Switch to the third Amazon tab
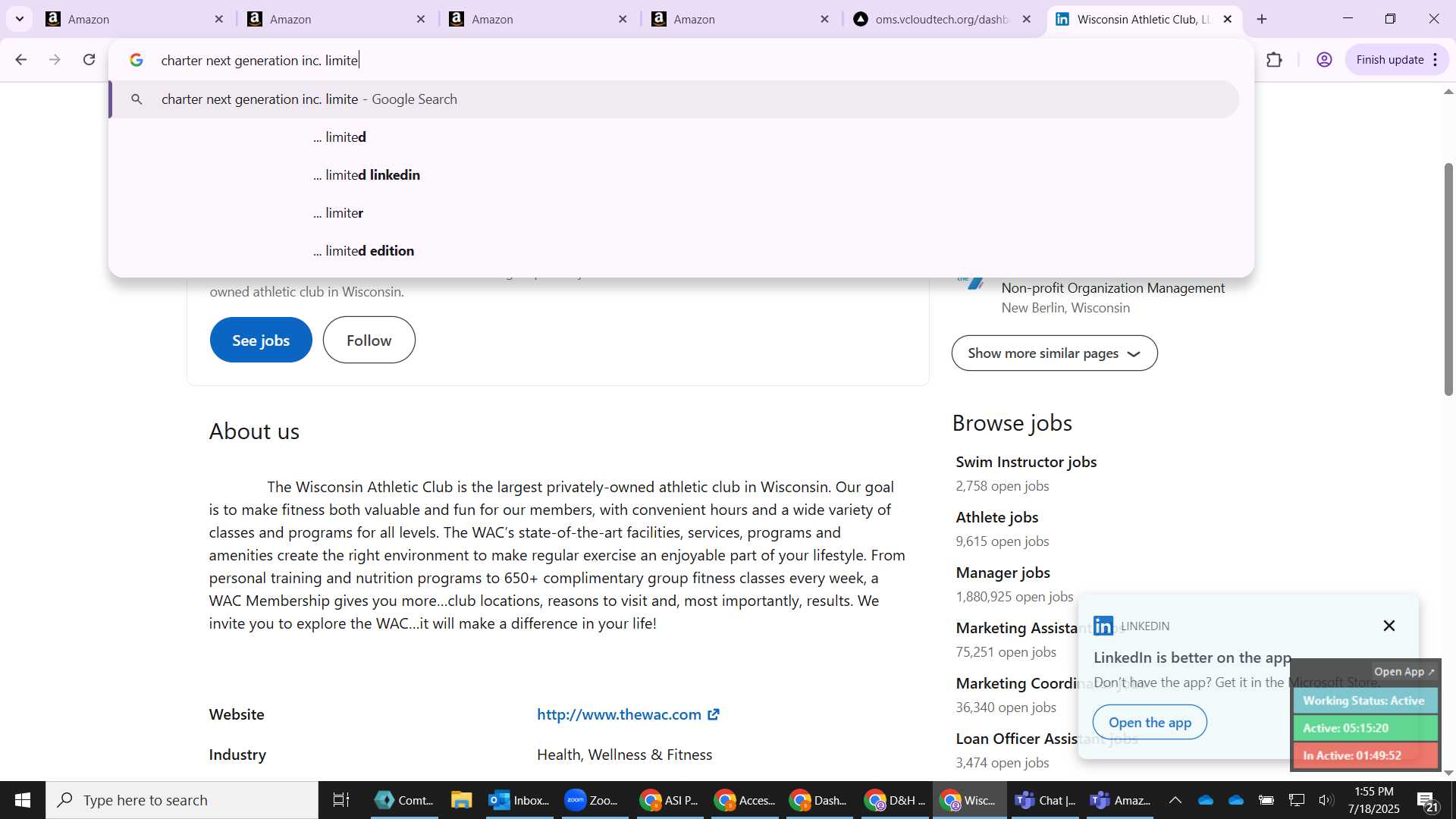Viewport: 1456px width, 819px height. [x=538, y=19]
